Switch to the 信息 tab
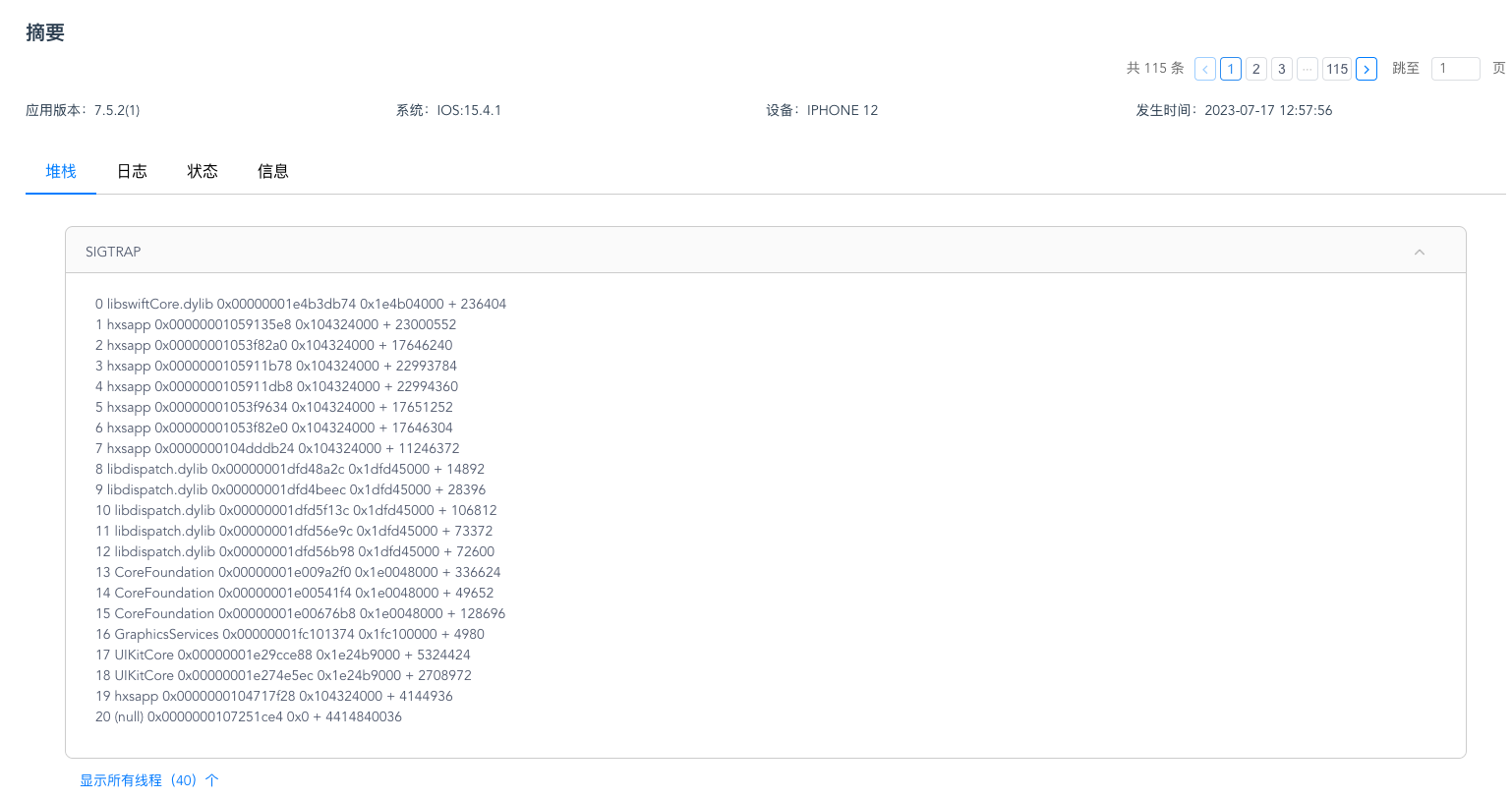Viewport: 1512px width, 799px height. pyautogui.click(x=273, y=171)
